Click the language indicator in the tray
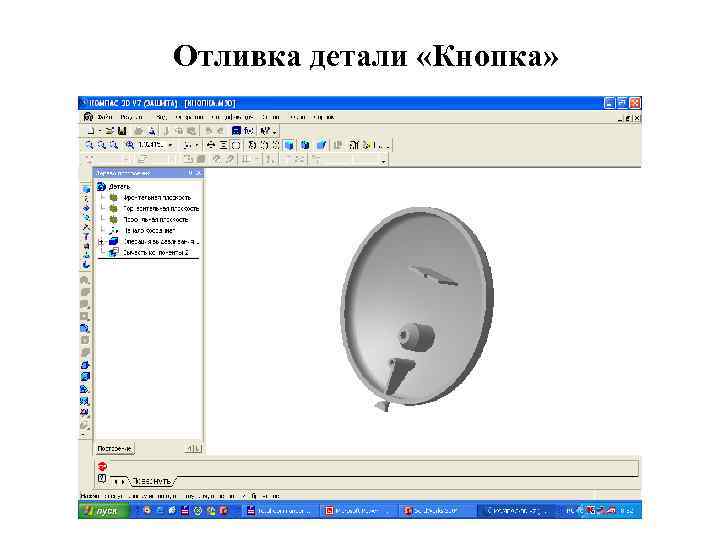 pos(569,510)
